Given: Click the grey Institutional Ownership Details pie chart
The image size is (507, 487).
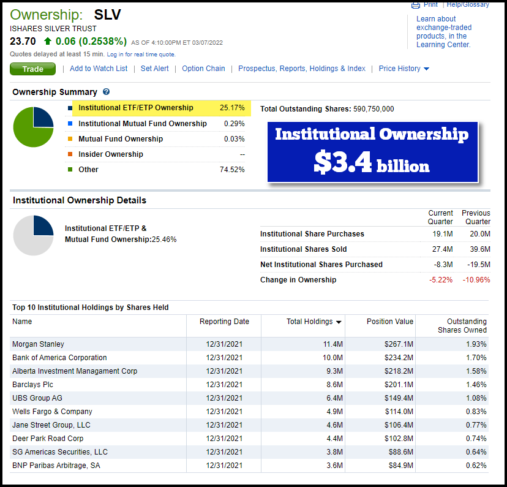Looking at the screenshot, I should coord(33,235).
